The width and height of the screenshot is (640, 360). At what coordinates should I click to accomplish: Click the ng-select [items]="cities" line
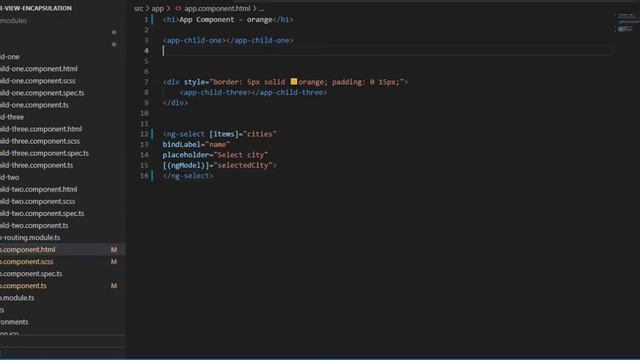219,134
